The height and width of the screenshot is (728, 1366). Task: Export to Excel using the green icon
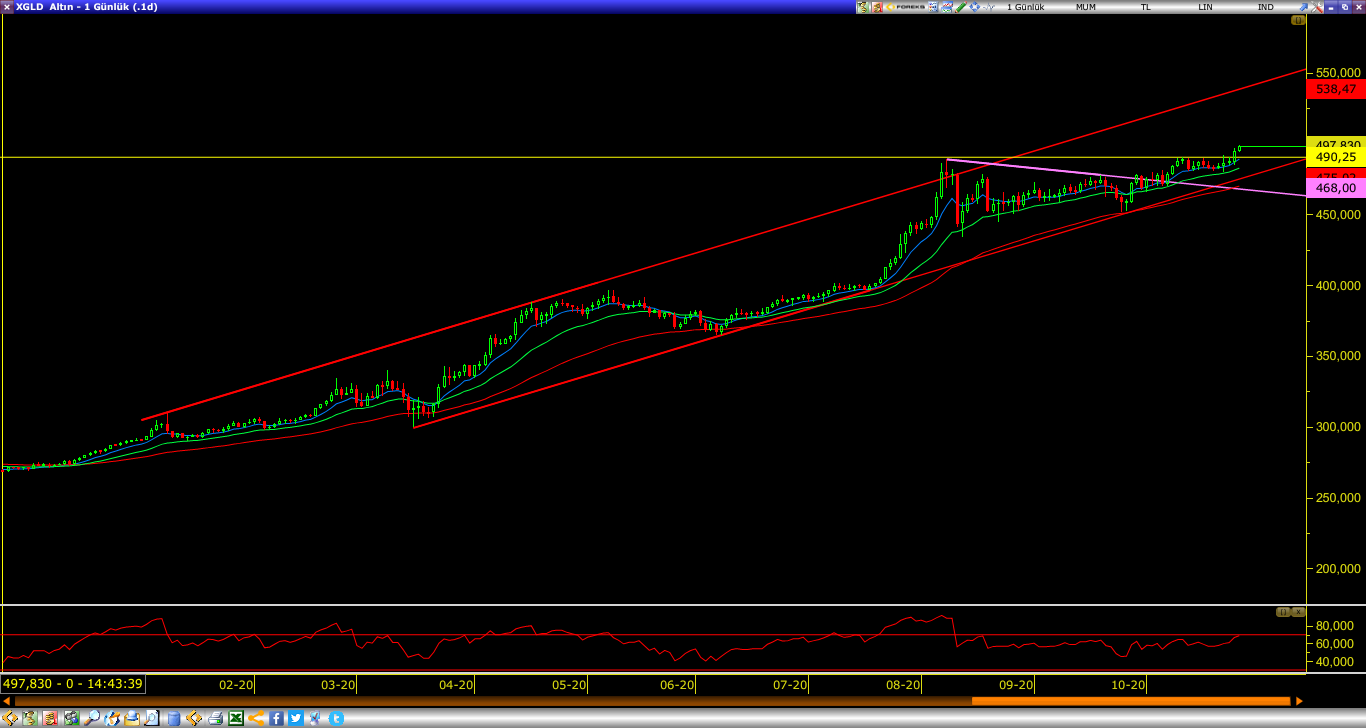coord(236,718)
